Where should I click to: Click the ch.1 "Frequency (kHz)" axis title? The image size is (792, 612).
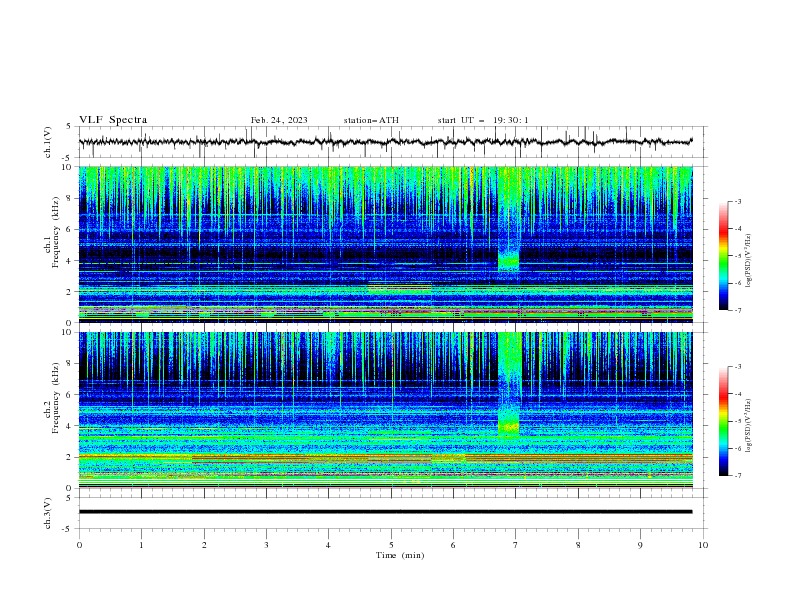pyautogui.click(x=56, y=232)
